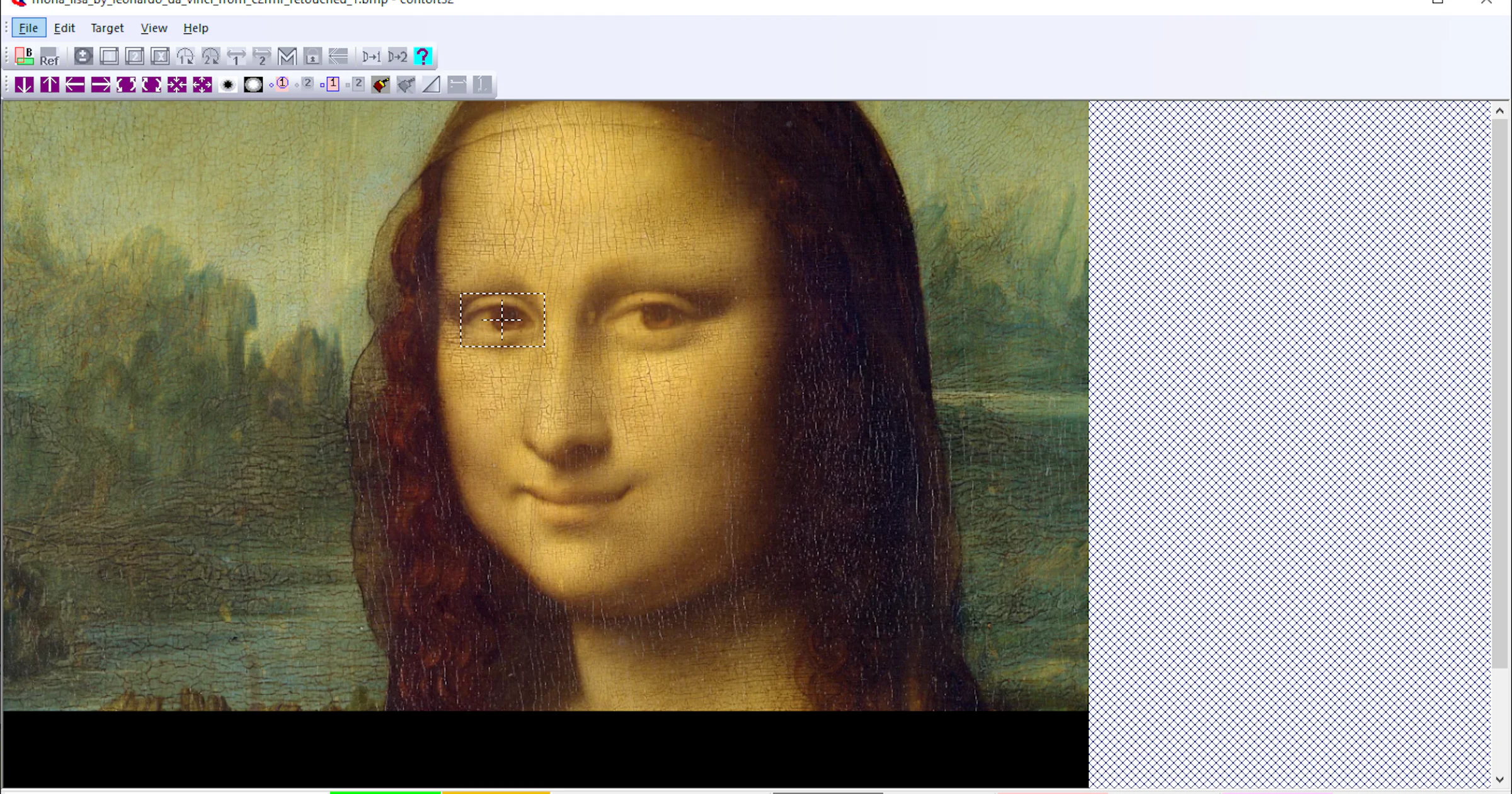Click the padlock toolbar icon
Viewport: 1512px width, 794px height.
[x=312, y=56]
